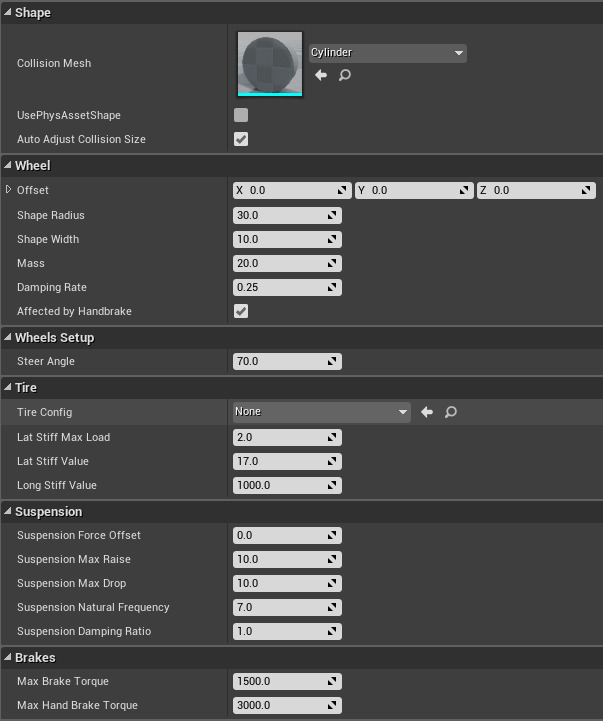Collapse the Brakes section

(x=35, y=657)
